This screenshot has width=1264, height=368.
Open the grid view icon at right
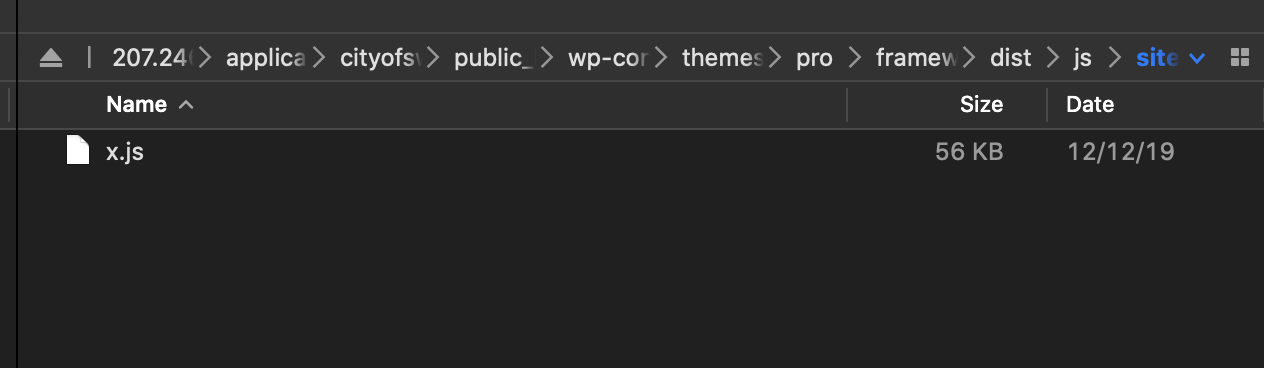click(x=1240, y=58)
